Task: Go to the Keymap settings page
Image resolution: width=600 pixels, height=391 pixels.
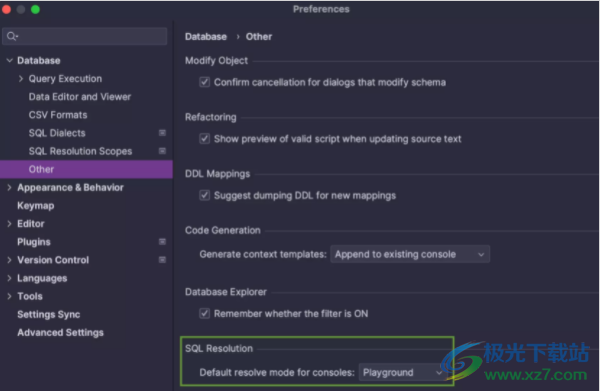Action: tap(36, 205)
